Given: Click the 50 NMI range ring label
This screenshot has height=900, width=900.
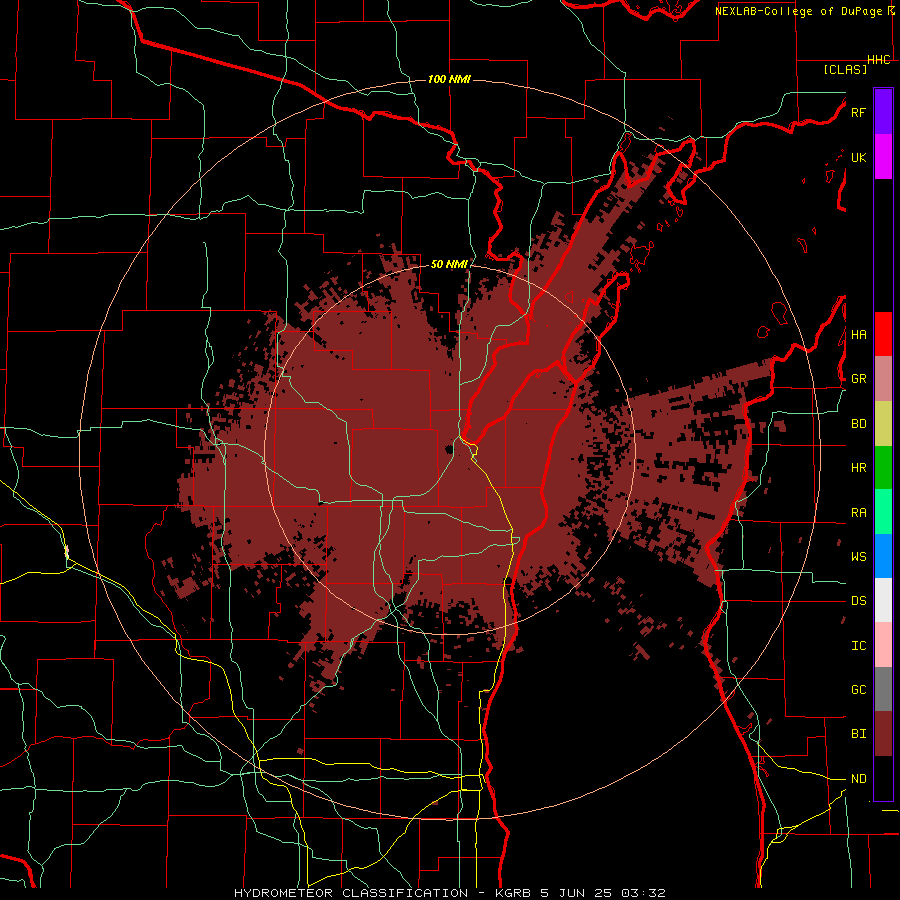Looking at the screenshot, I should (449, 264).
